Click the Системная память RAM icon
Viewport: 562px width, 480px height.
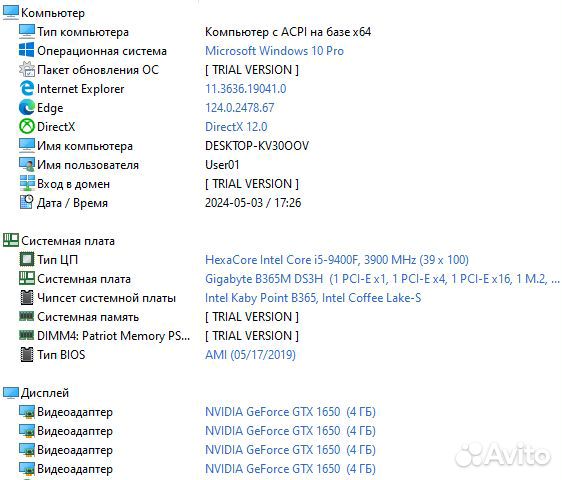click(x=27, y=316)
